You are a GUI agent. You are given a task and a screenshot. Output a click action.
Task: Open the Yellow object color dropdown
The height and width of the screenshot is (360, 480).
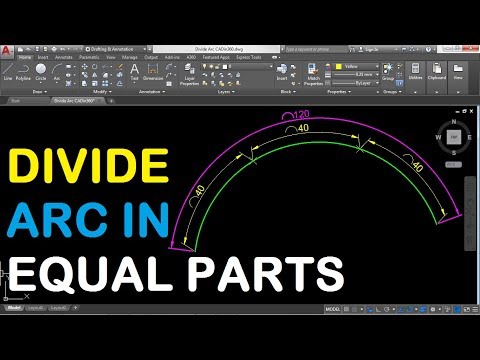[x=356, y=66]
